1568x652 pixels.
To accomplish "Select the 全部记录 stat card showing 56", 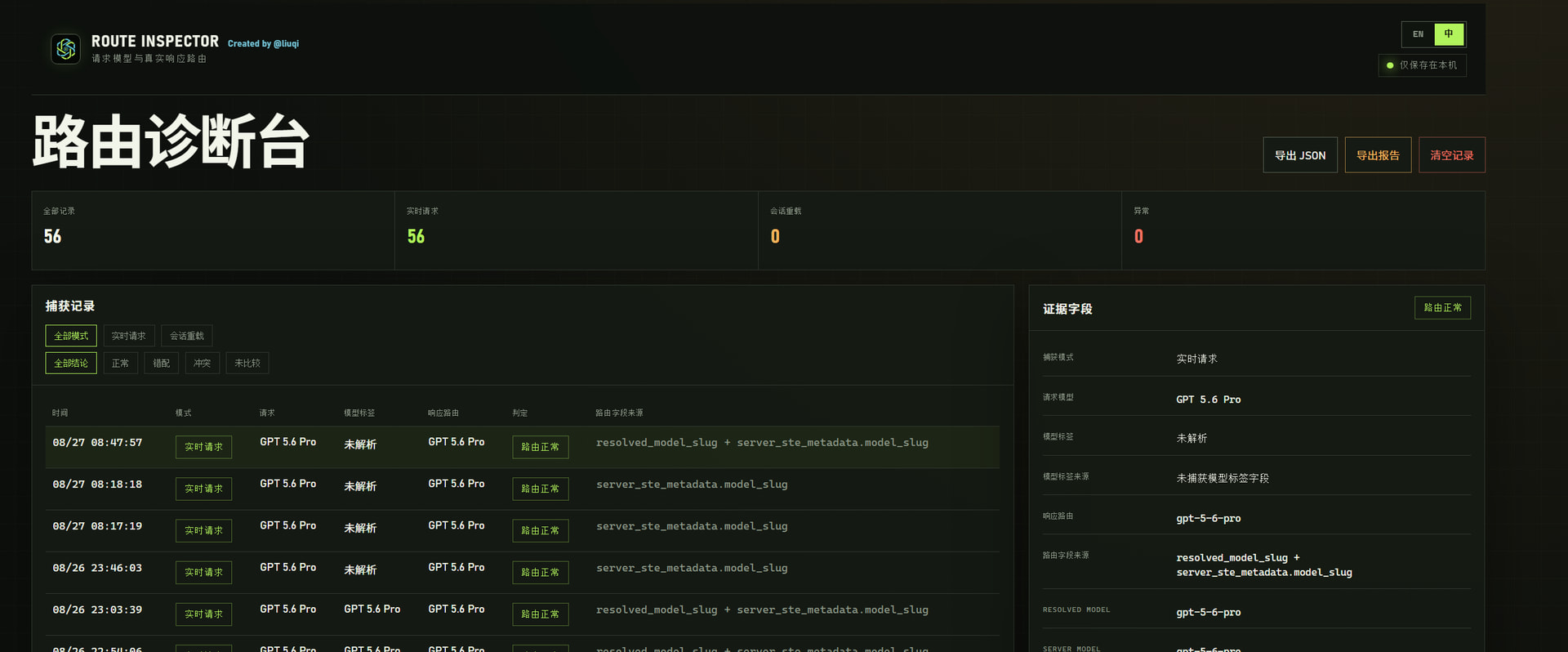I will [213, 230].
